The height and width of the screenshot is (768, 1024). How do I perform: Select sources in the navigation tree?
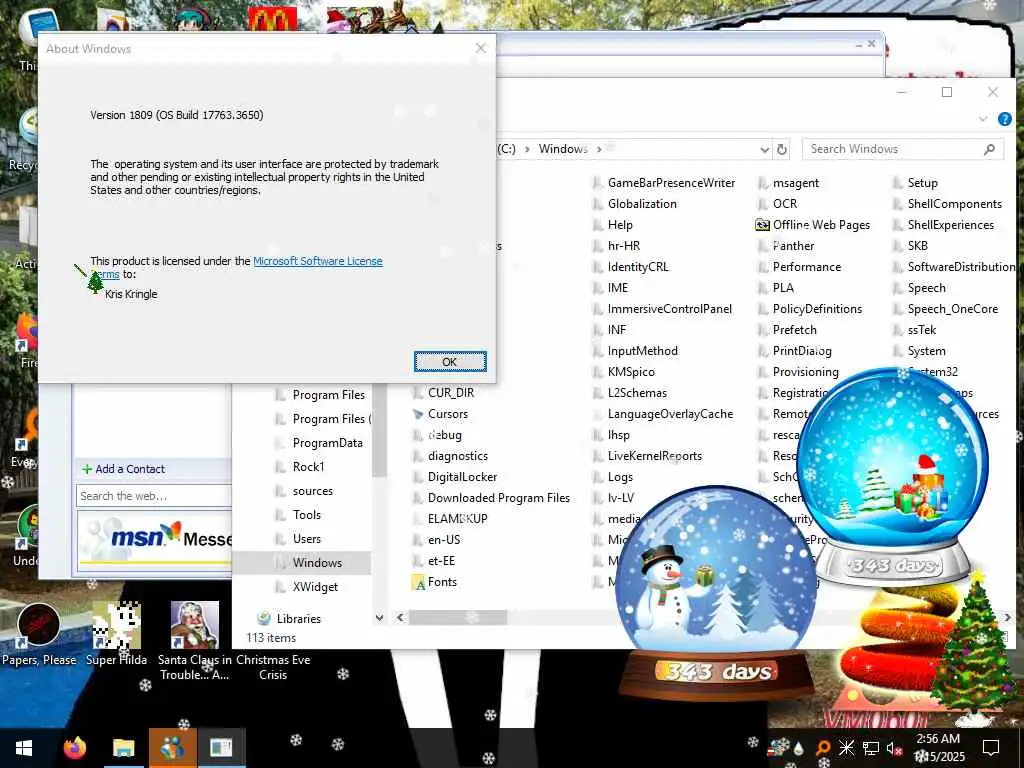[x=312, y=491]
